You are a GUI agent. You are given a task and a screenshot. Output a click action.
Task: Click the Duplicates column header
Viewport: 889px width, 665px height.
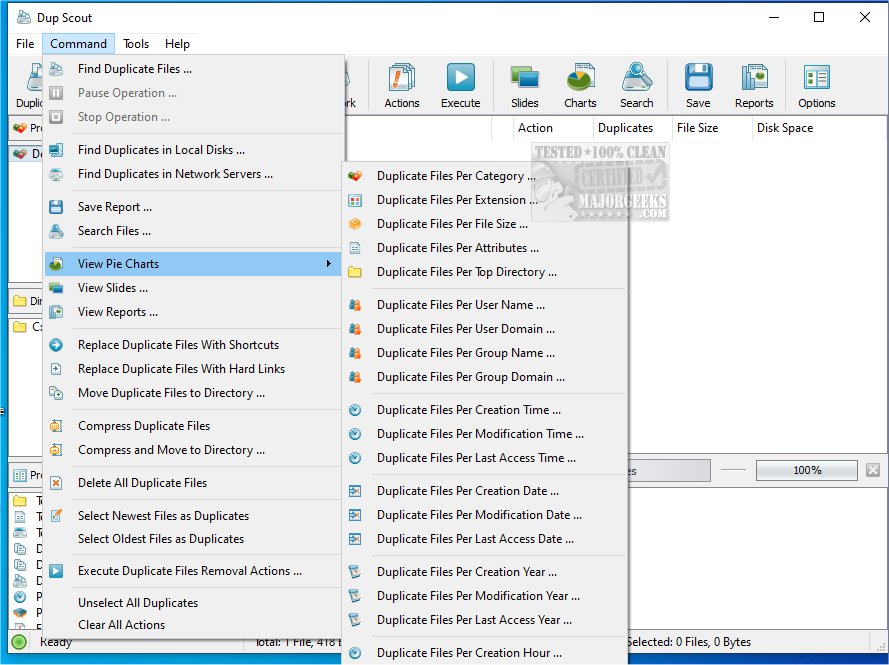pyautogui.click(x=632, y=128)
